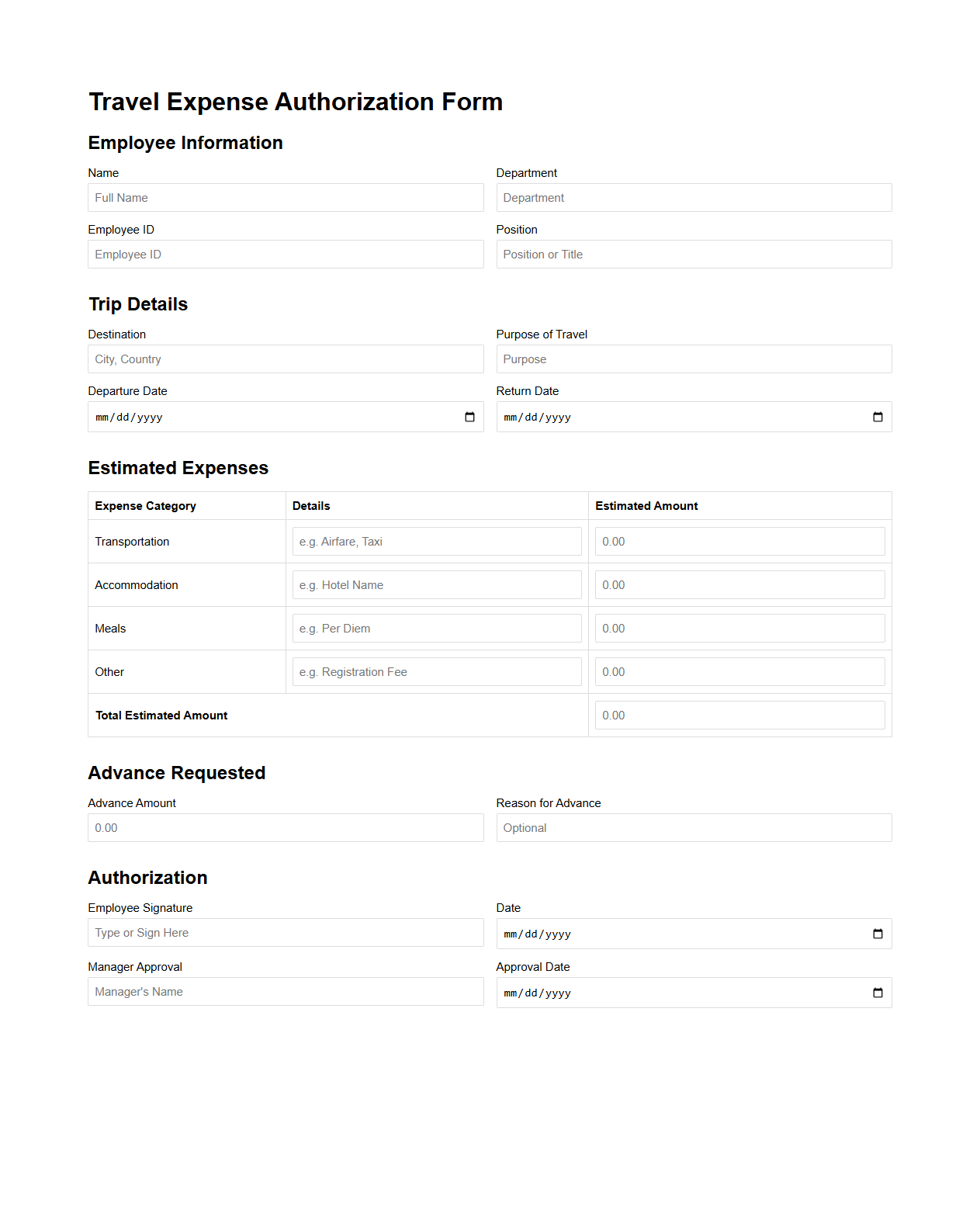This screenshot has width=980, height=1206.
Task: Open the Departure Date calendar picker icon
Action: [469, 418]
